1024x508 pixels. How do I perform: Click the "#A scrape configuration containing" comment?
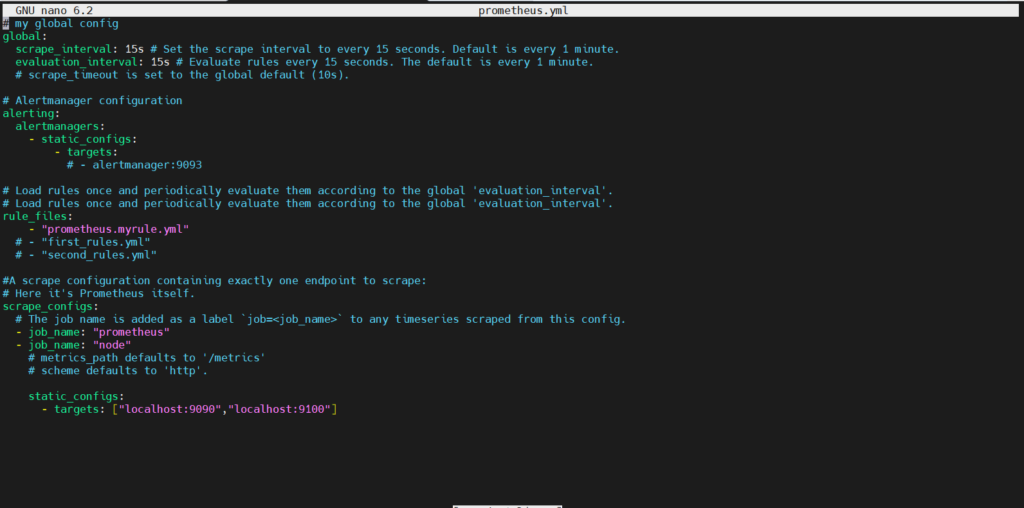214,281
